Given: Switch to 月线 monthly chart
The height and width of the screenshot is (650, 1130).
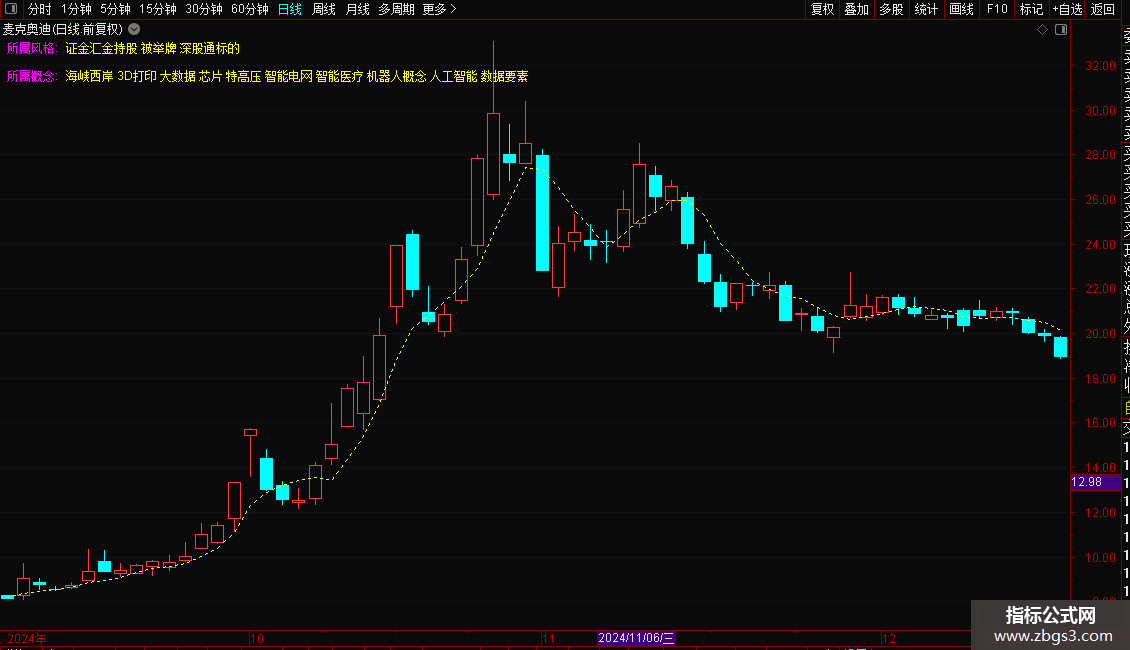Looking at the screenshot, I should [357, 9].
